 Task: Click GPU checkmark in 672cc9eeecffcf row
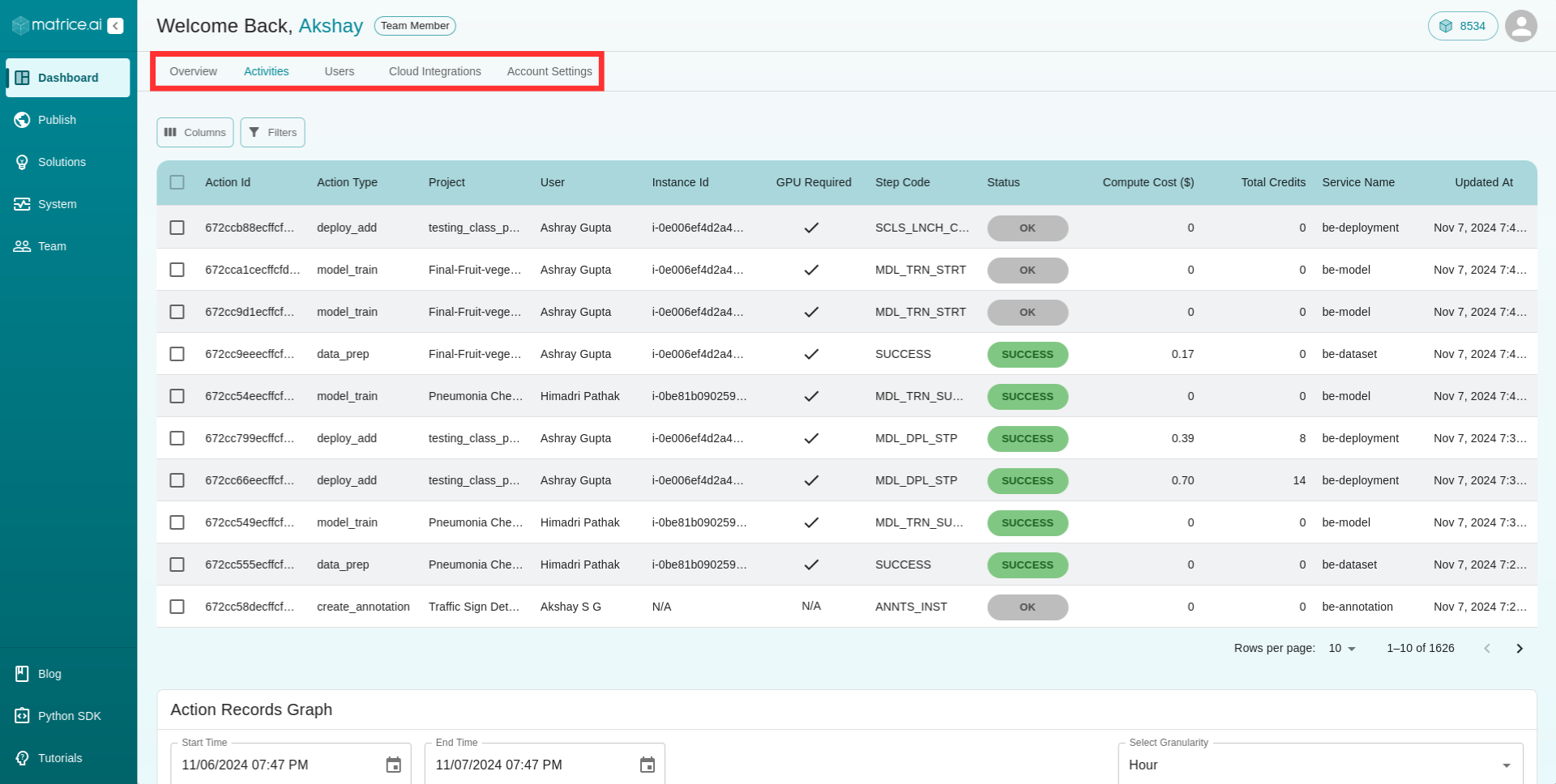pos(811,354)
